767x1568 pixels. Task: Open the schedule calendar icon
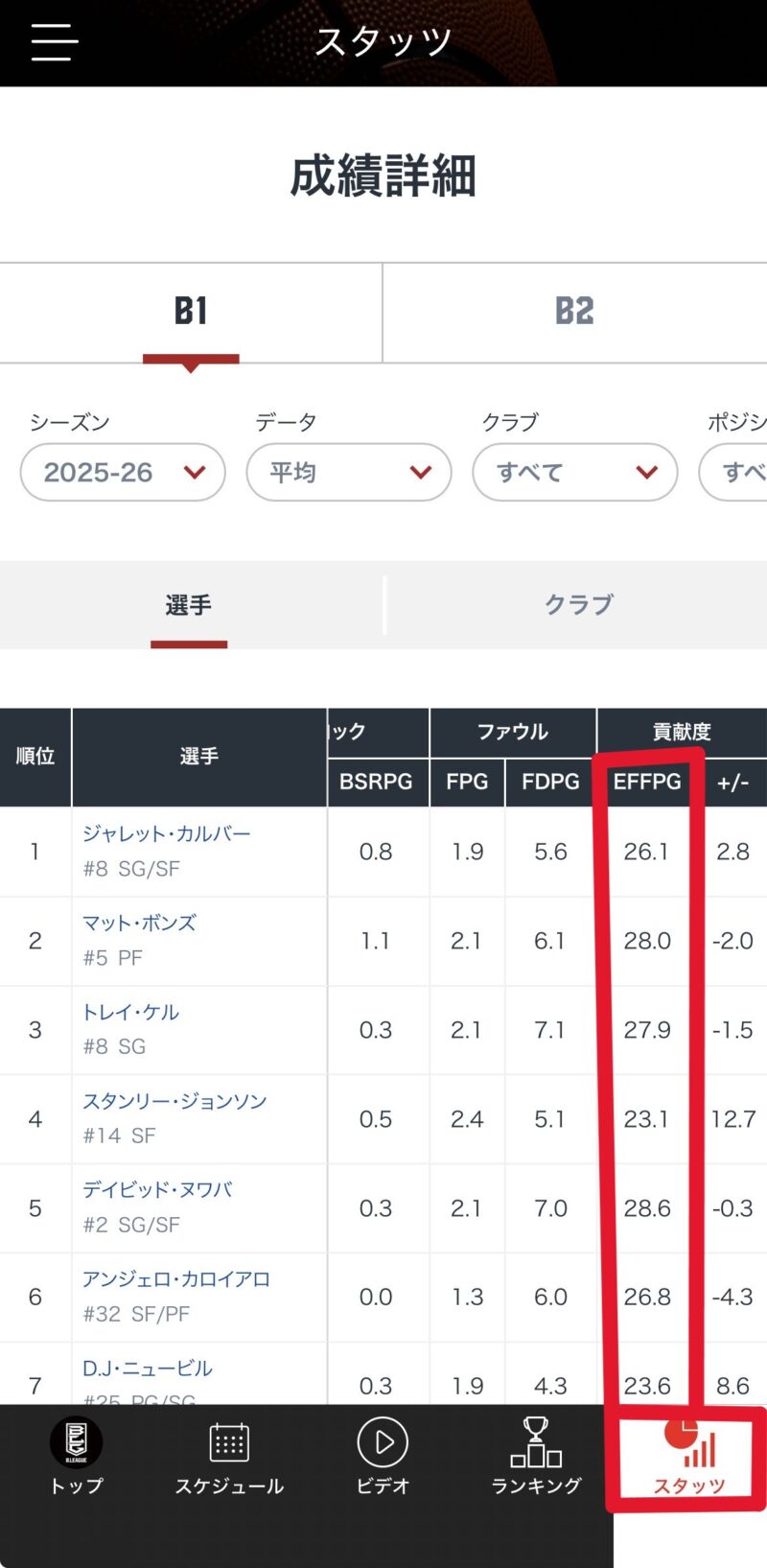click(x=229, y=1442)
